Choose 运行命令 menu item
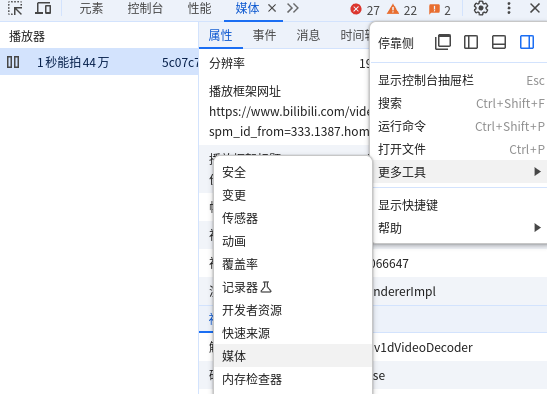 coord(460,126)
